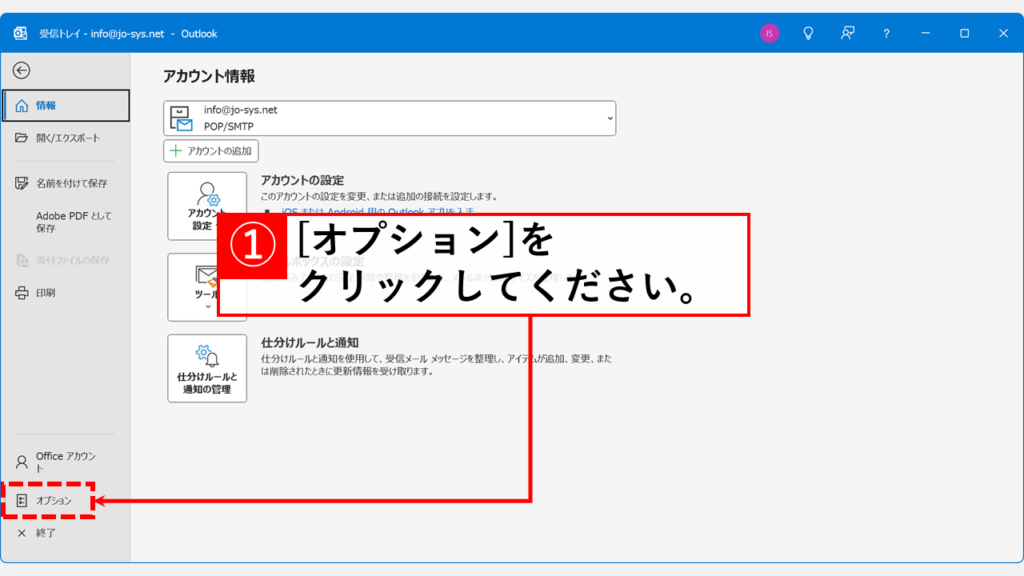
Task: Click the Outlook app icon in title bar
Action: click(20, 33)
